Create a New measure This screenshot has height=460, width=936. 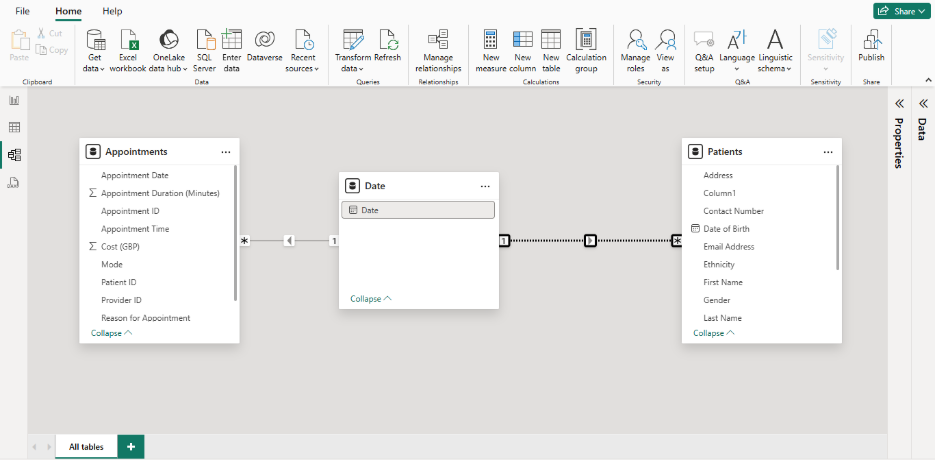click(491, 51)
